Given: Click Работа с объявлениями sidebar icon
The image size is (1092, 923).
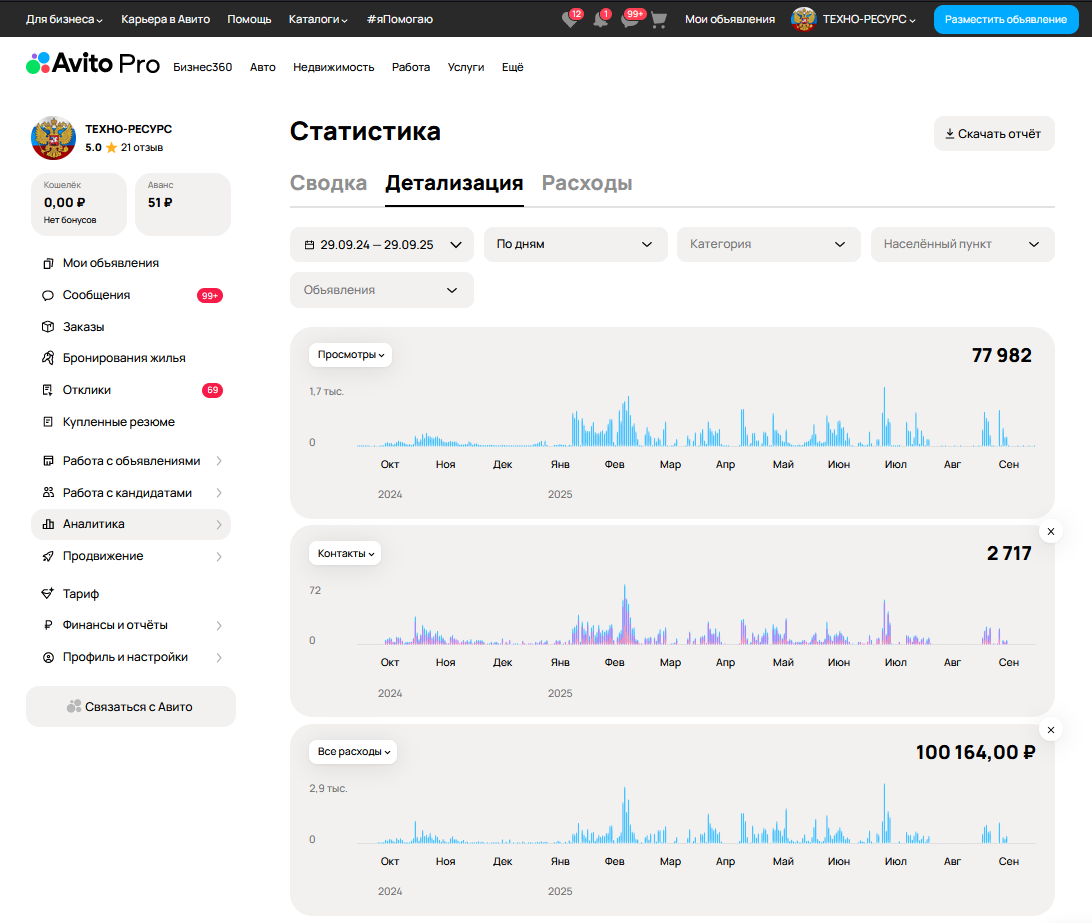Looking at the screenshot, I should 48,461.
